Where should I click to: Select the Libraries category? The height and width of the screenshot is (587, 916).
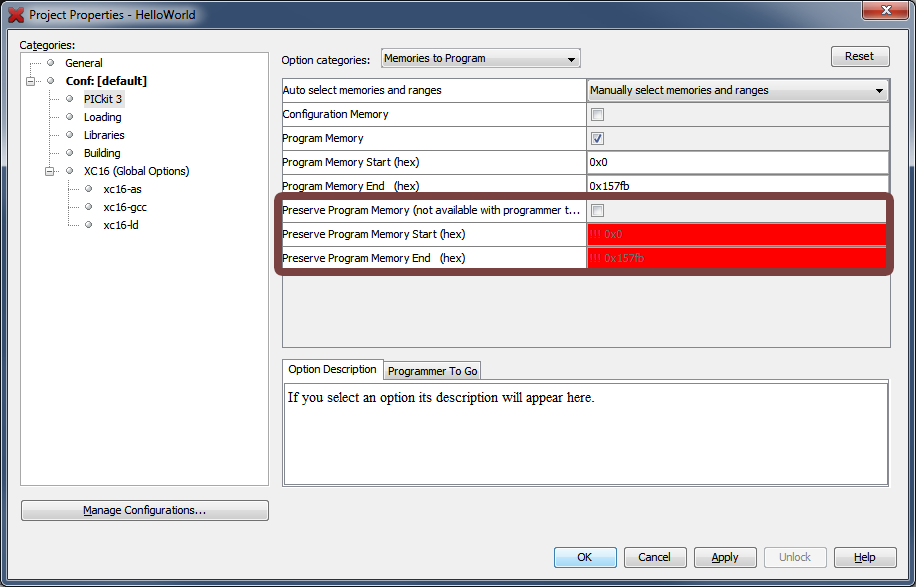pos(104,135)
